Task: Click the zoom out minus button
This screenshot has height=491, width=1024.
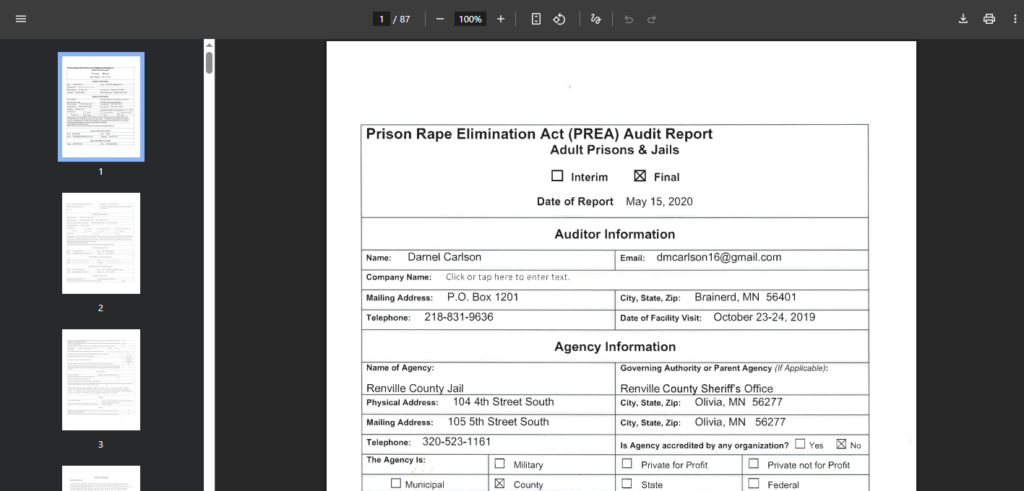Action: 440,19
